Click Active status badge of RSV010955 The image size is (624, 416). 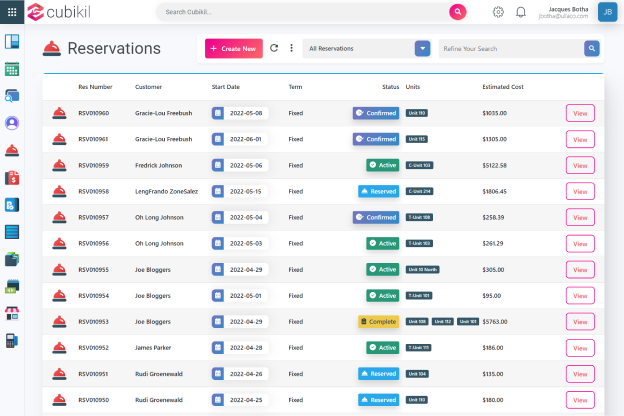382,270
